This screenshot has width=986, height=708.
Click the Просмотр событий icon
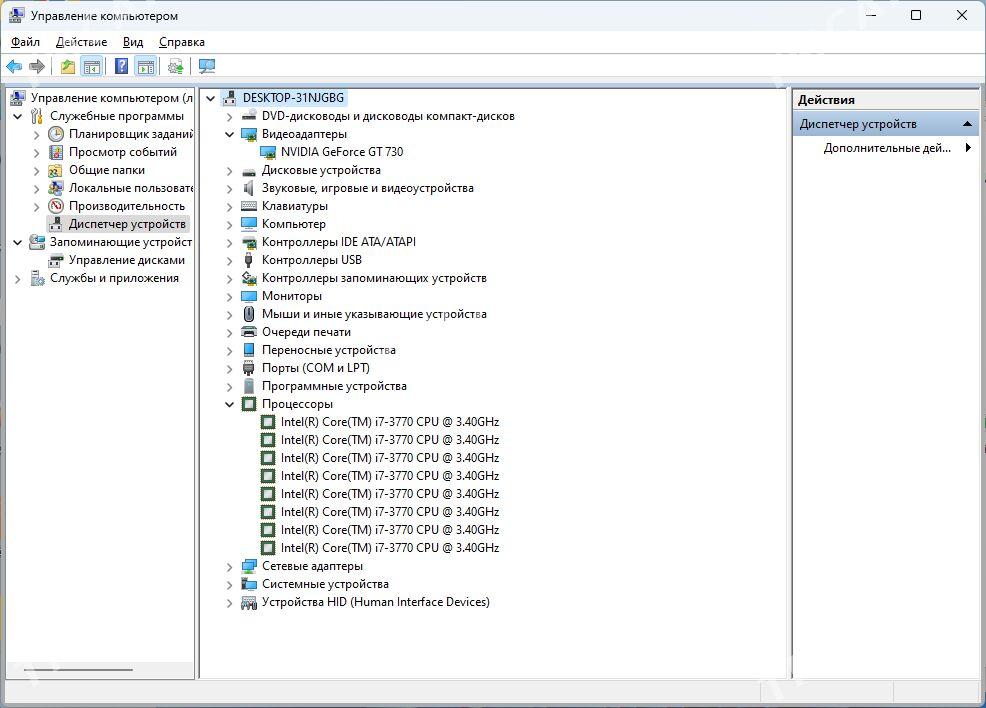(x=56, y=152)
